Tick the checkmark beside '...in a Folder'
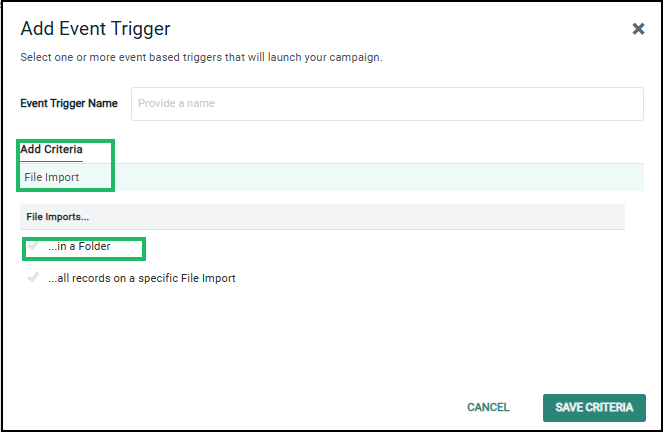Viewport: 663px width, 432px height. pos(34,246)
